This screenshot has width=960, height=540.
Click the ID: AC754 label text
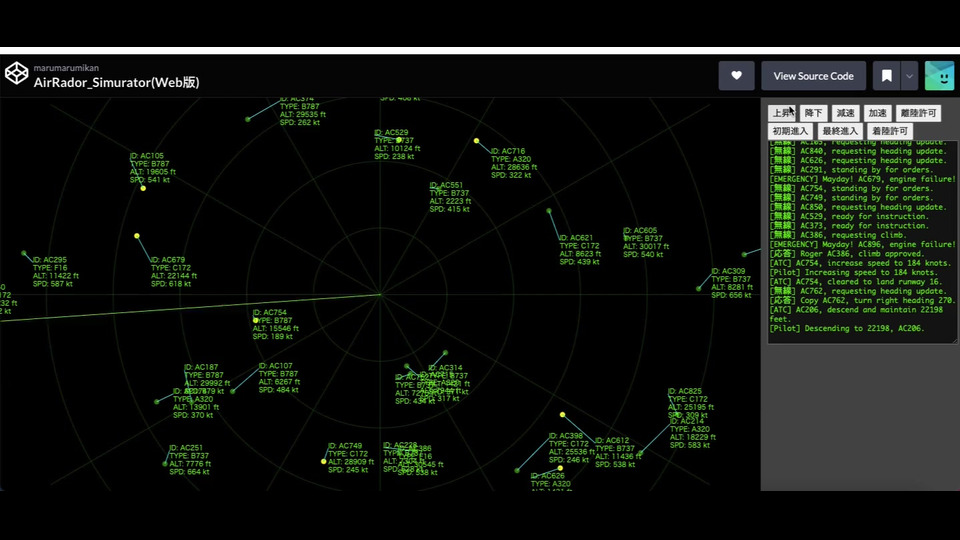pyautogui.click(x=270, y=312)
